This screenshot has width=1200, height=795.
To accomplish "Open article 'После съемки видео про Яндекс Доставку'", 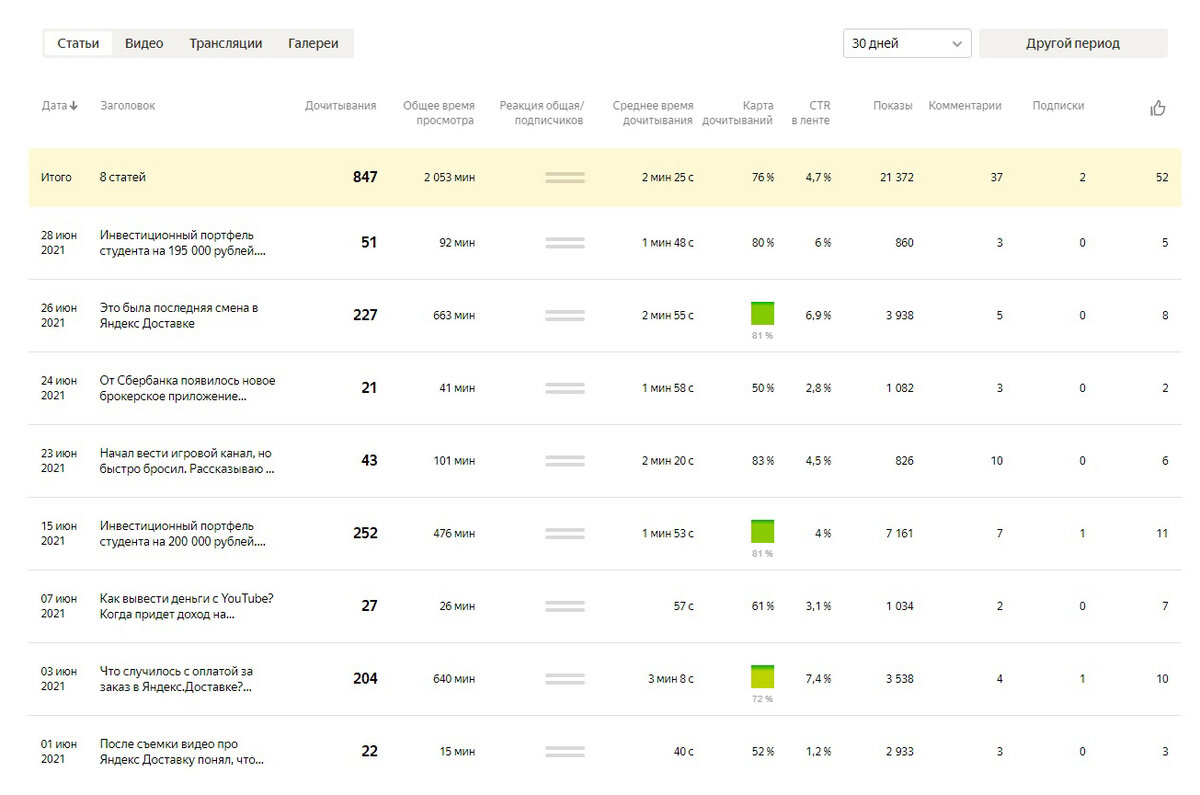I will click(x=182, y=751).
